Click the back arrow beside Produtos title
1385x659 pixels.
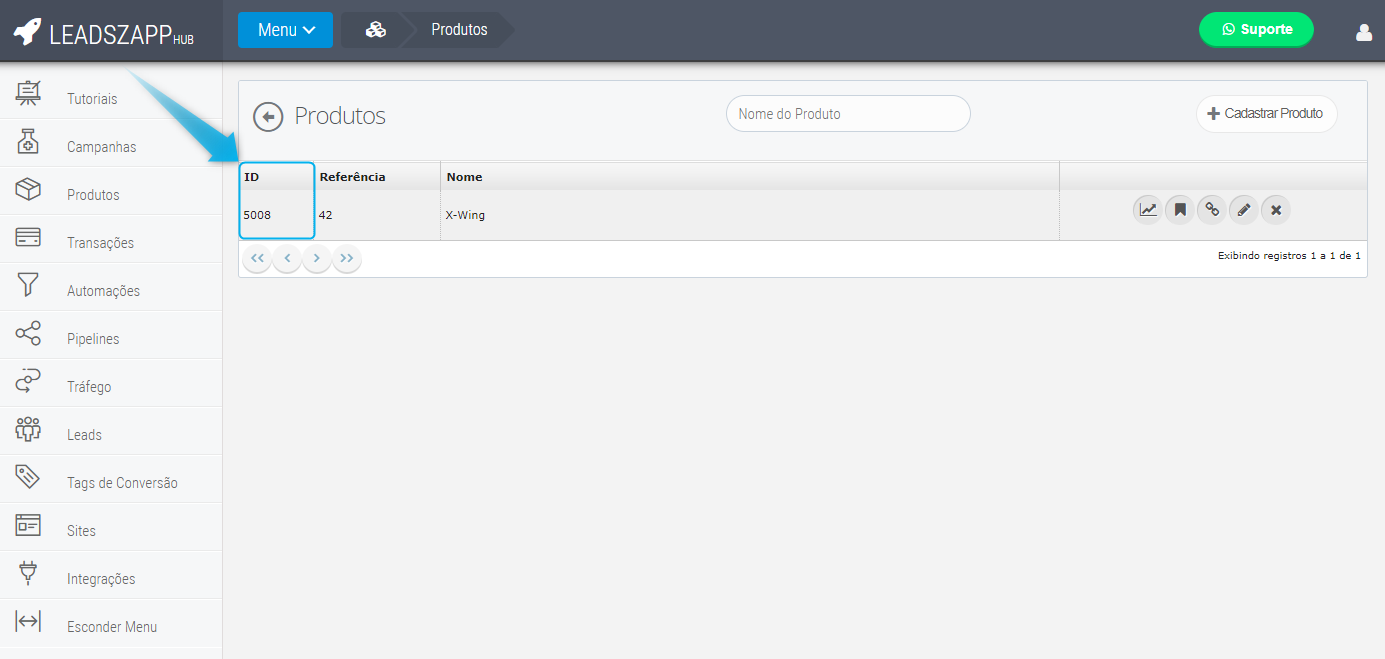pos(268,117)
